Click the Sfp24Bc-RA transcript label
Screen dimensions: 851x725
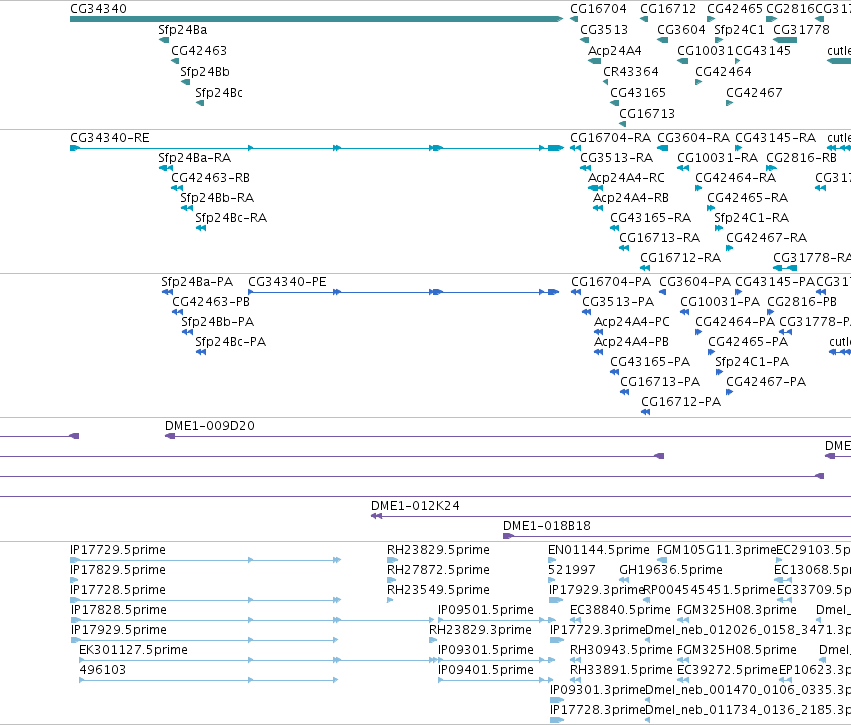[231, 219]
